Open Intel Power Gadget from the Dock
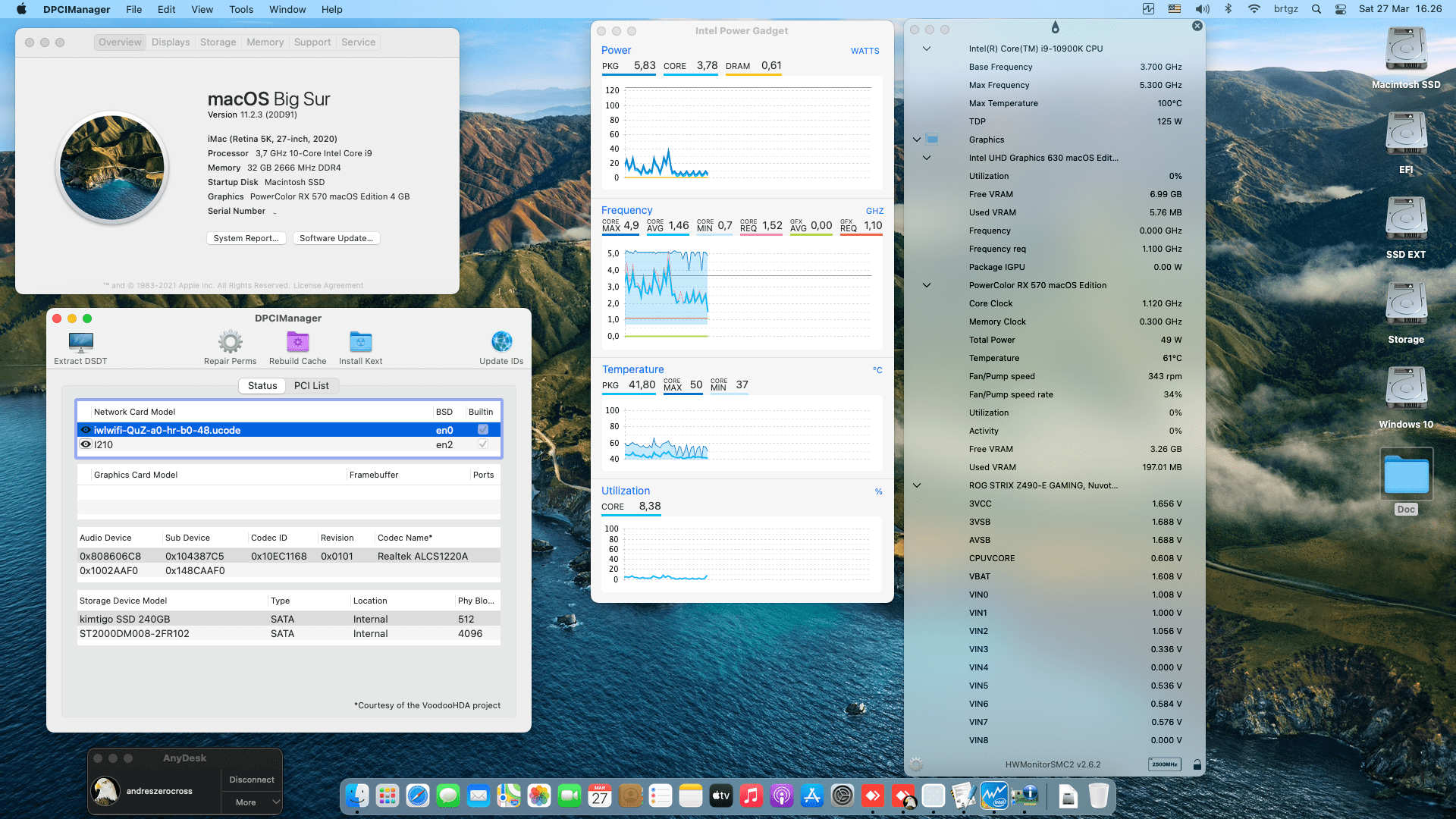Screen dimensions: 1456x819 [994, 795]
